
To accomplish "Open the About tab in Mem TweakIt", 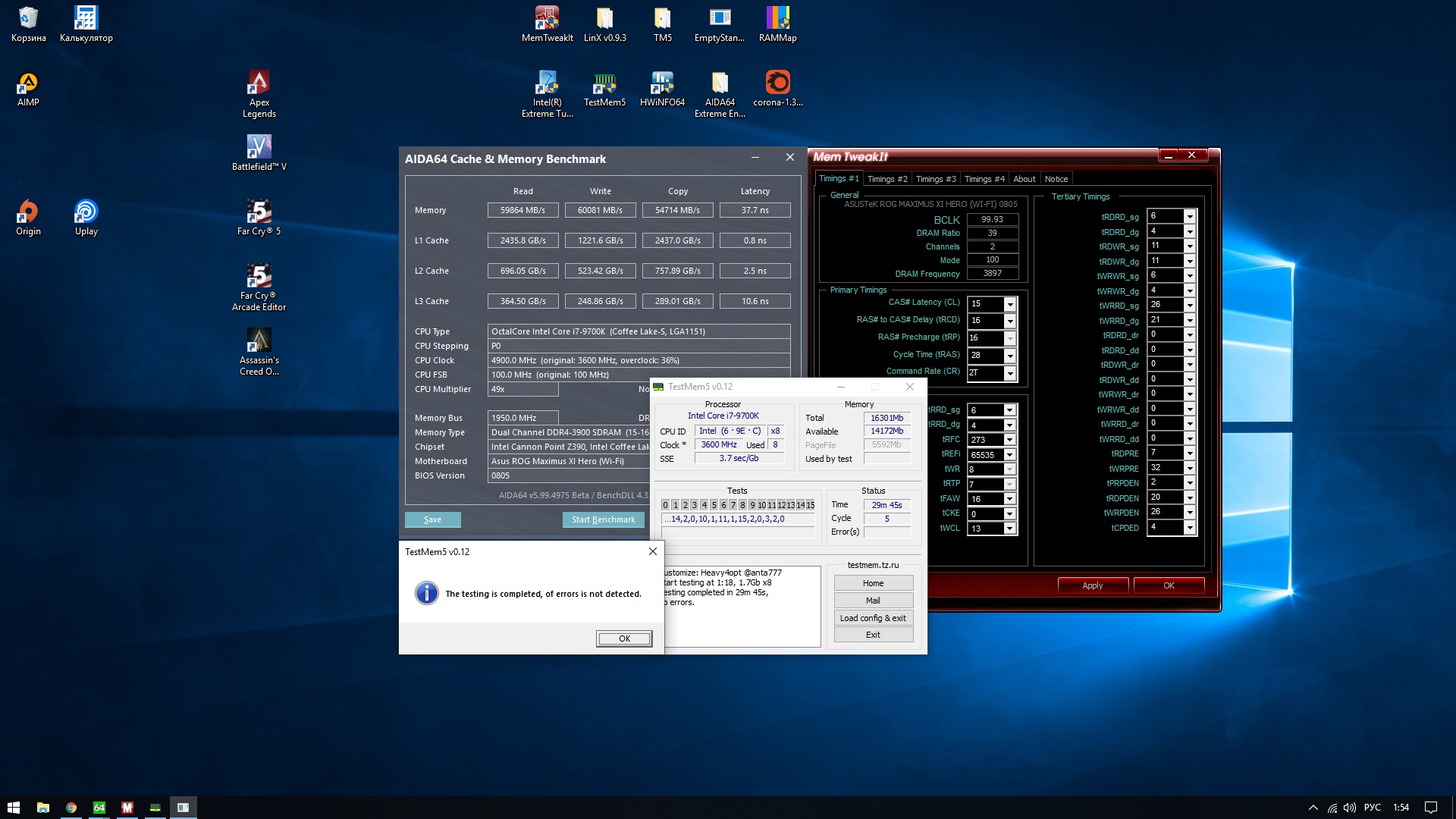I will point(1024,179).
